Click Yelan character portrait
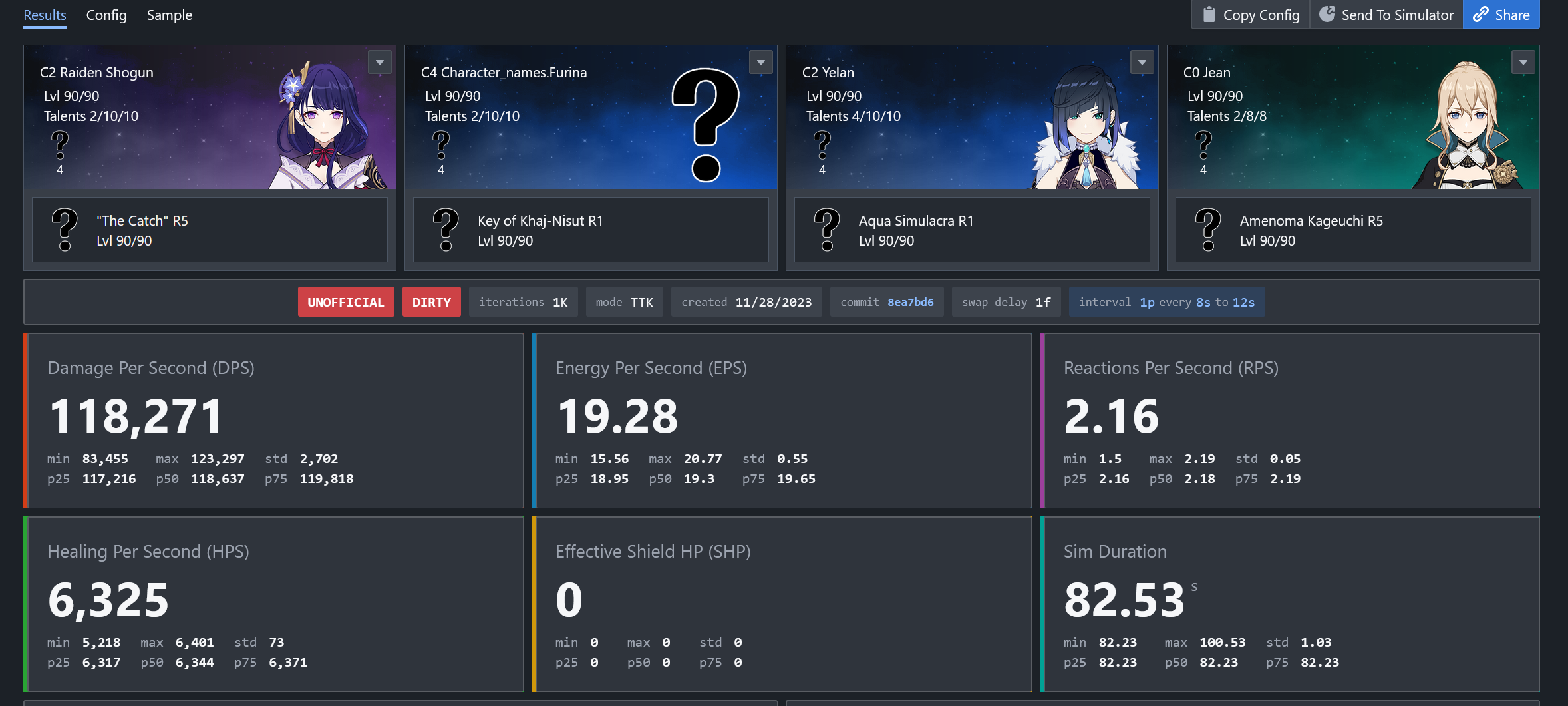This screenshot has height=706, width=1568. 1087,126
